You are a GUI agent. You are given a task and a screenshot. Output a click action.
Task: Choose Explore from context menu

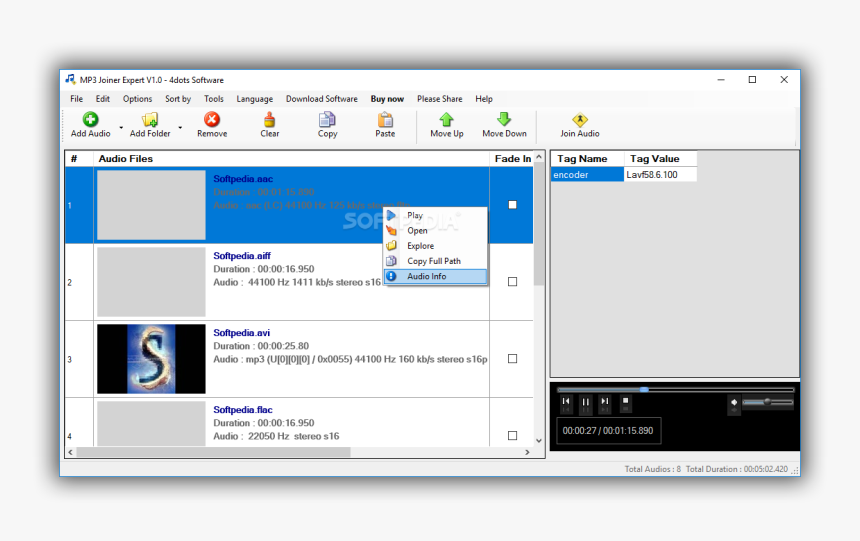(435, 246)
